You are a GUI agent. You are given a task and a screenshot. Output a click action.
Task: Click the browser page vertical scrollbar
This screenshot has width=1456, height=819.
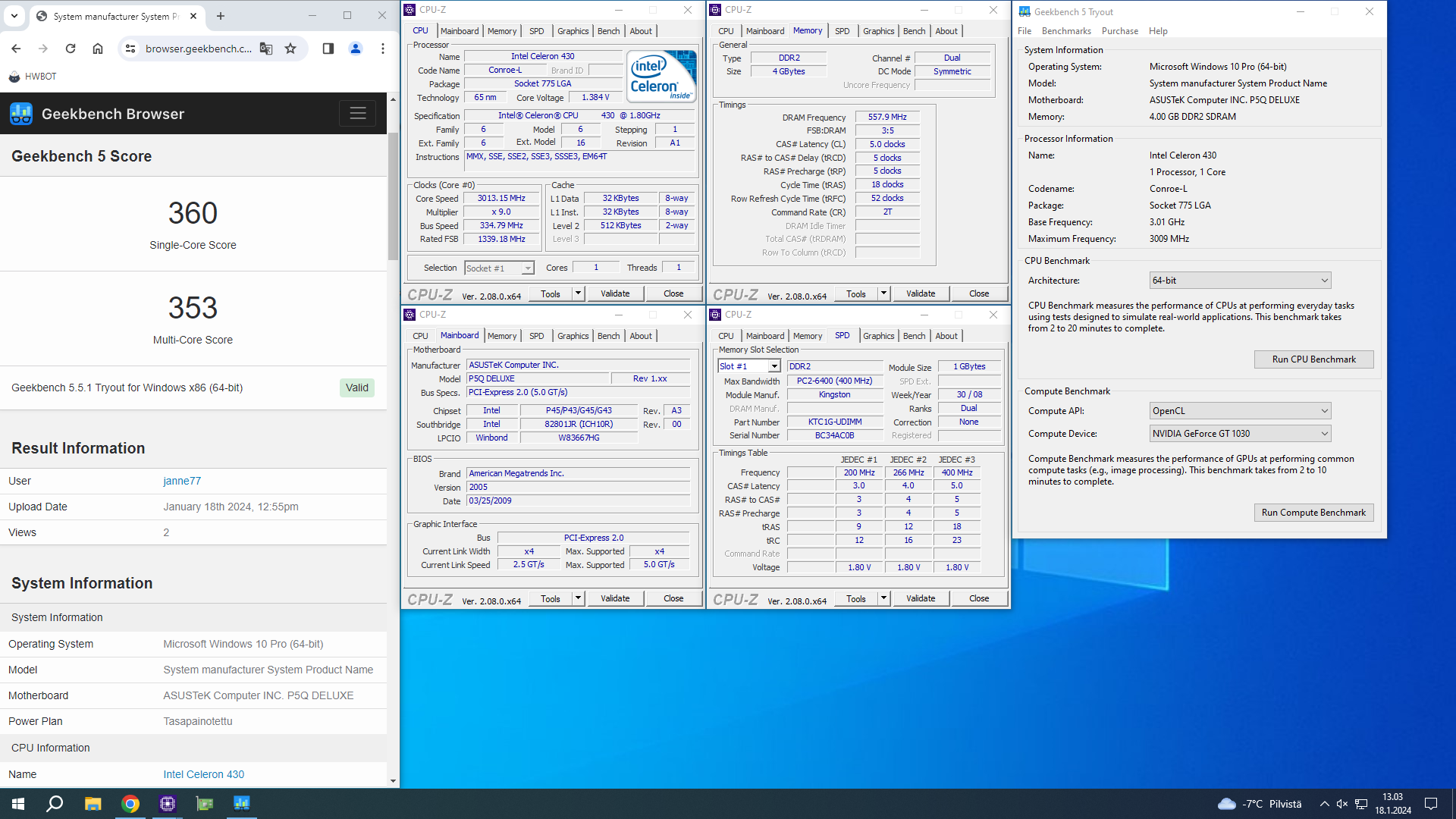click(x=393, y=196)
